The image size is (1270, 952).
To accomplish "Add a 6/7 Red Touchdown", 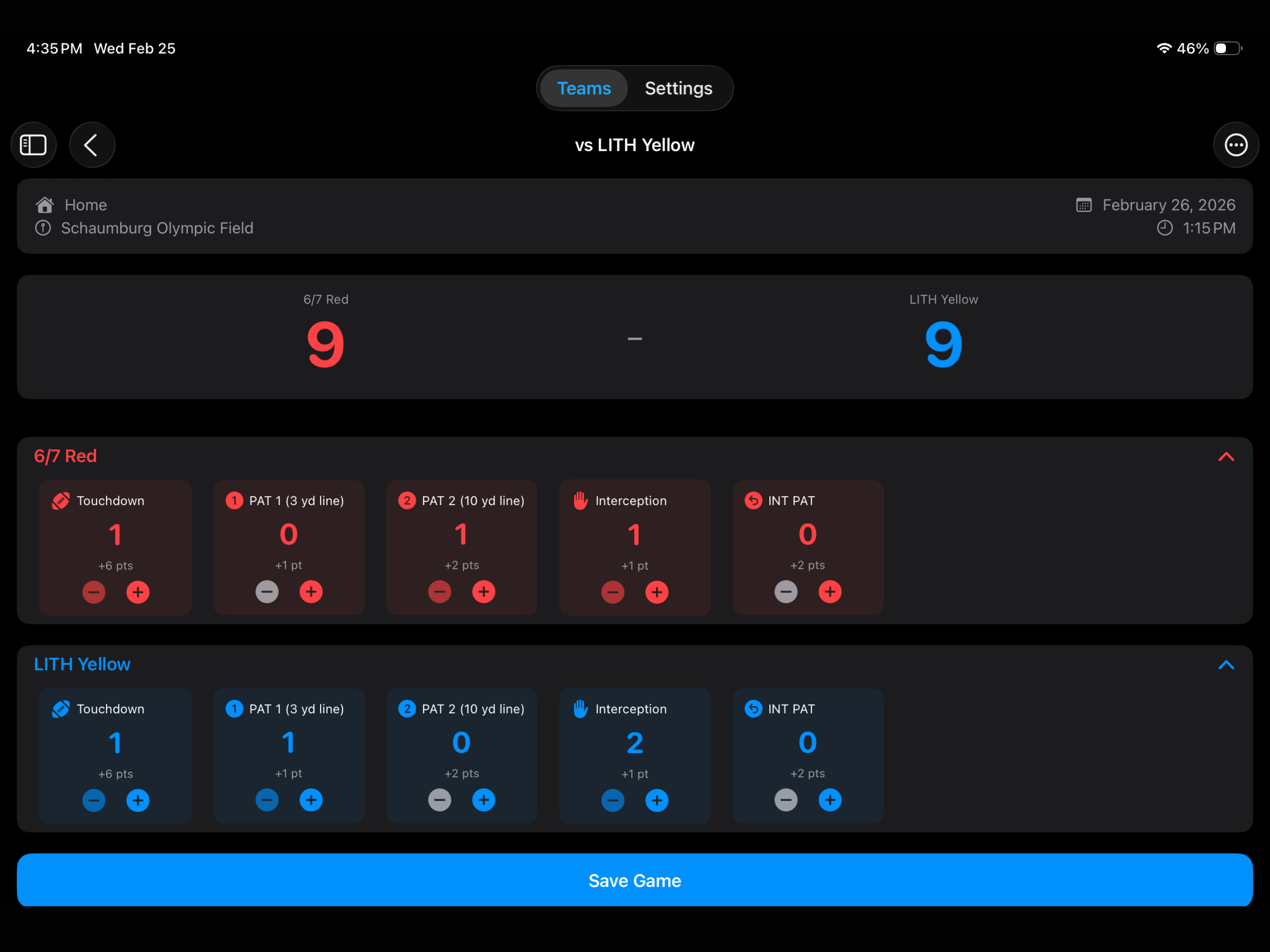I will pos(138,592).
